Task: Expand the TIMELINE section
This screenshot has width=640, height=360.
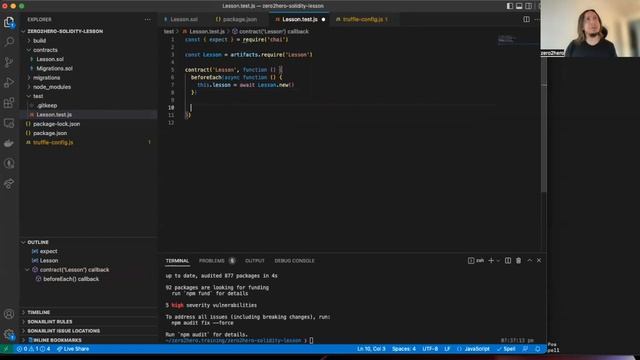Action: tap(38, 312)
